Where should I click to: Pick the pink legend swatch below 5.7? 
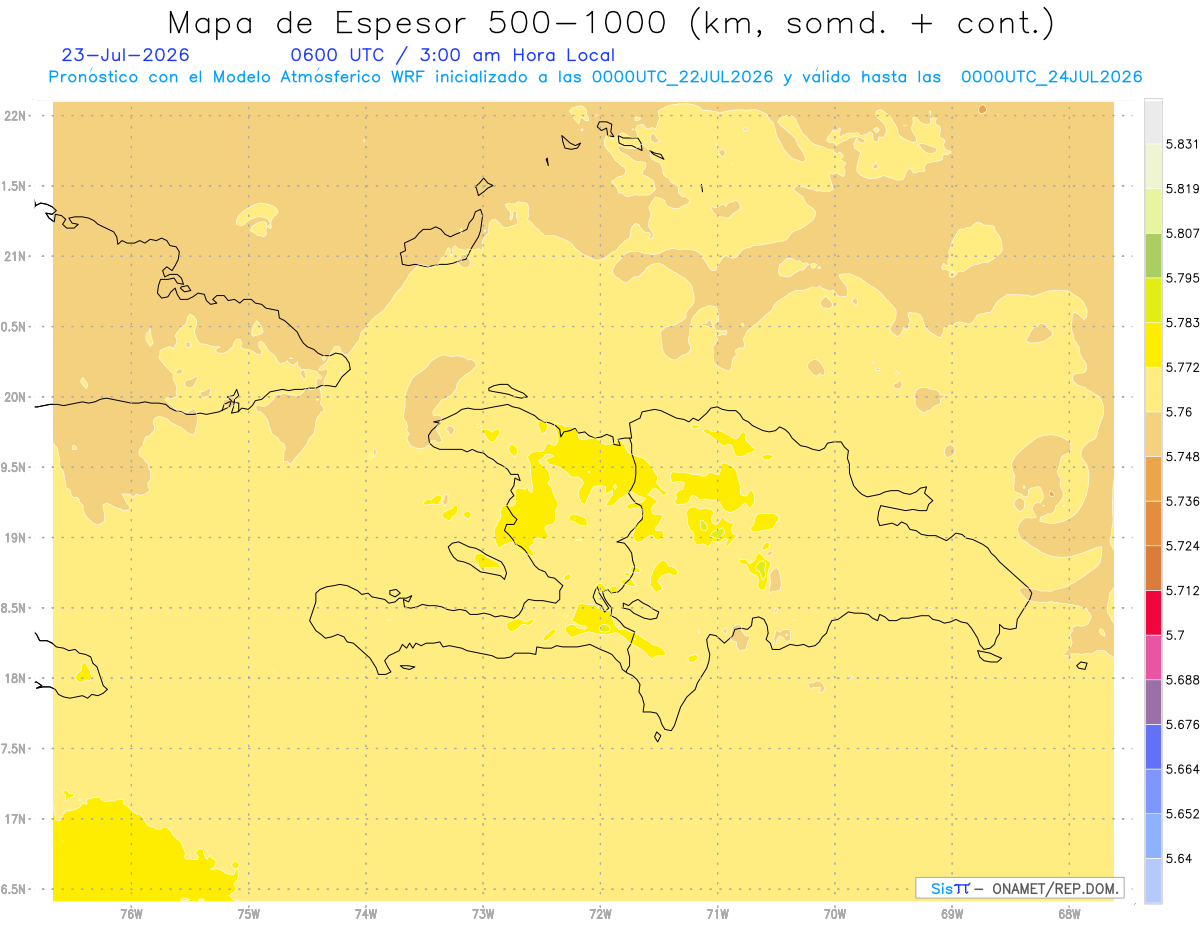click(1153, 658)
